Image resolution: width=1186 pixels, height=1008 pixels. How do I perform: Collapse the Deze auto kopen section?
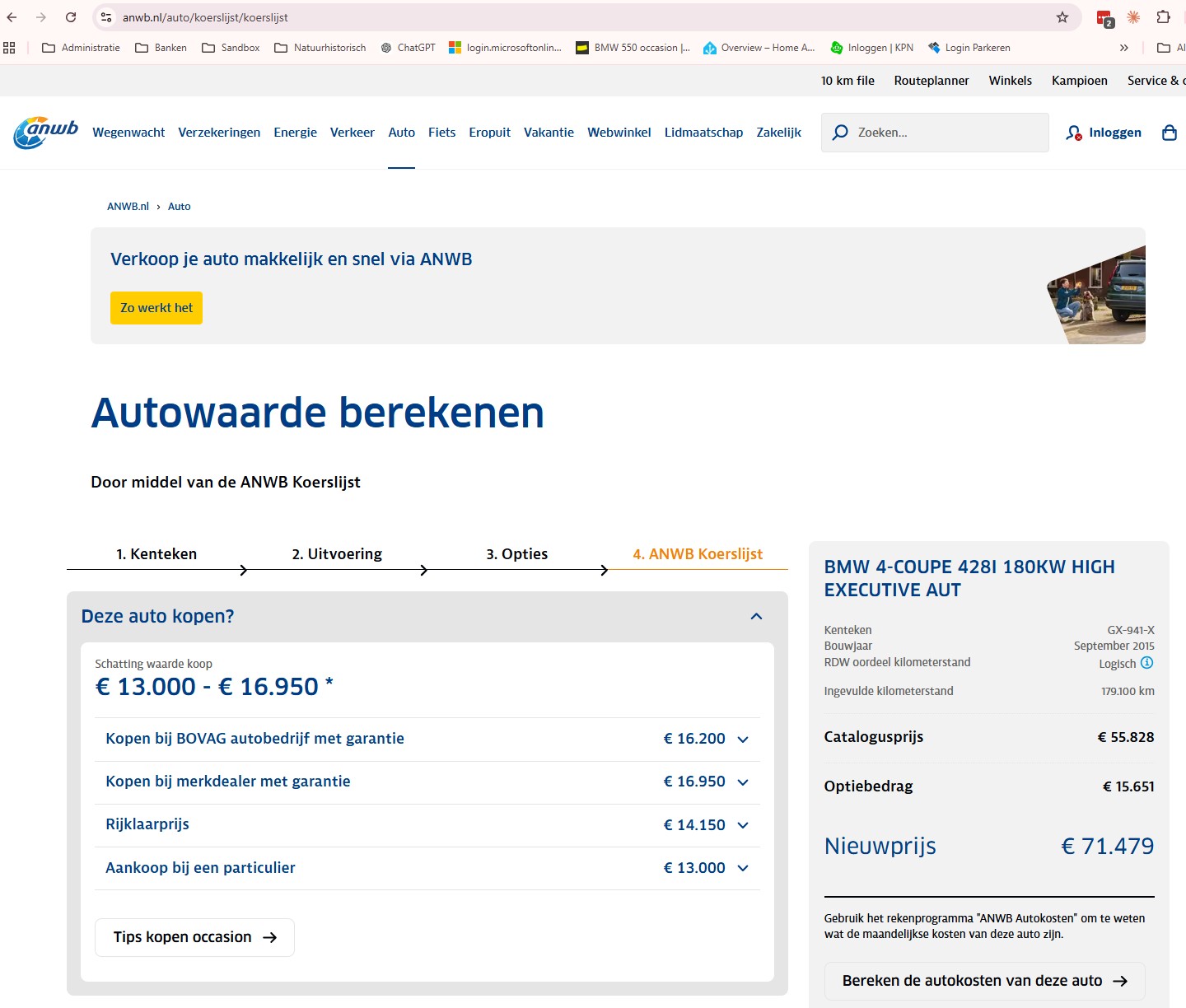(x=756, y=616)
